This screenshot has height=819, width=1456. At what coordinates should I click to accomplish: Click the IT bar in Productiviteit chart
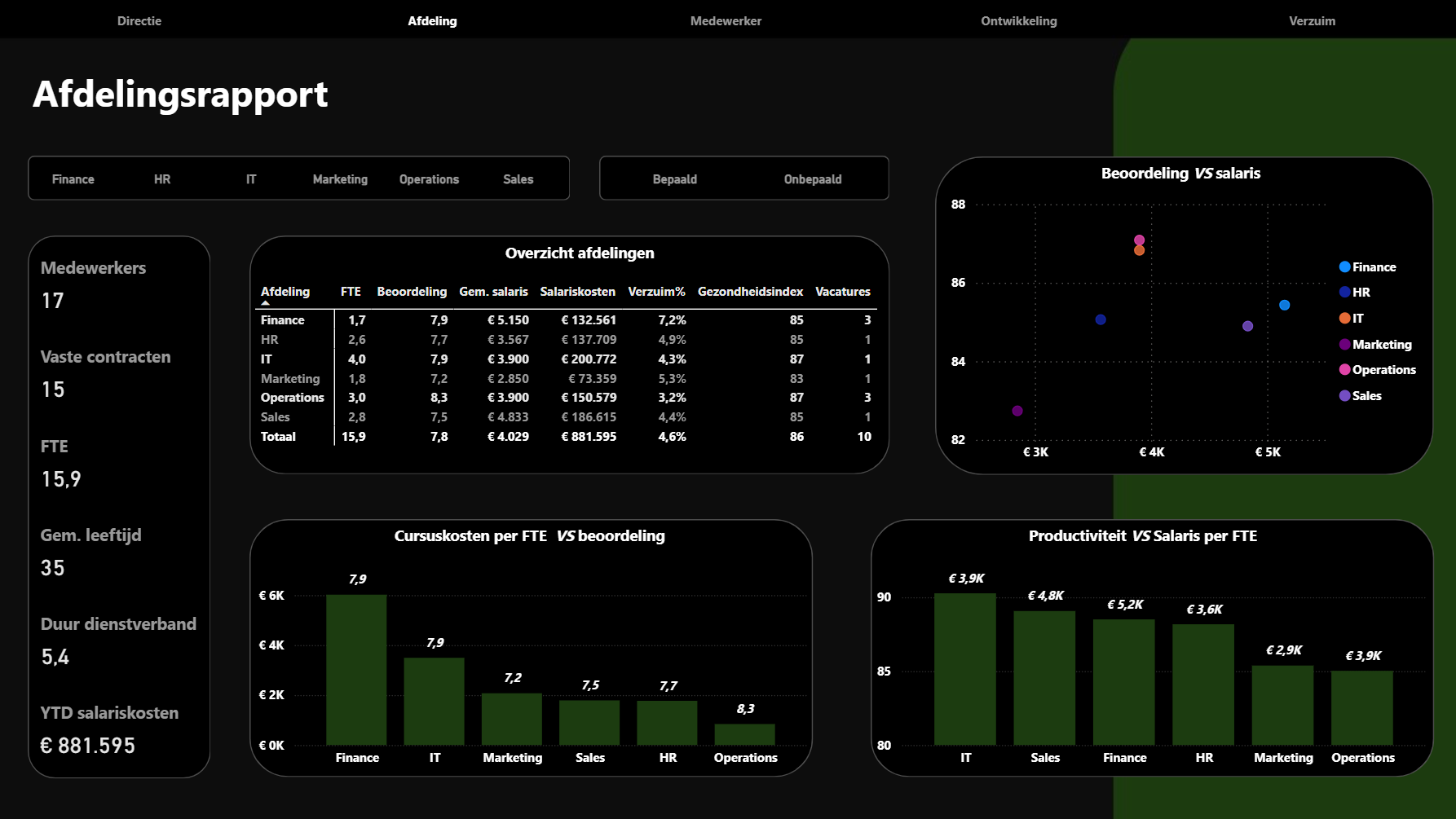pyautogui.click(x=964, y=669)
